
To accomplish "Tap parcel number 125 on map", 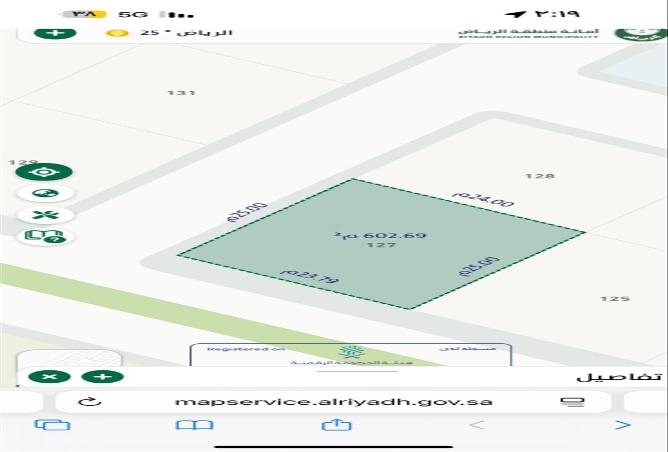I will 615,299.
